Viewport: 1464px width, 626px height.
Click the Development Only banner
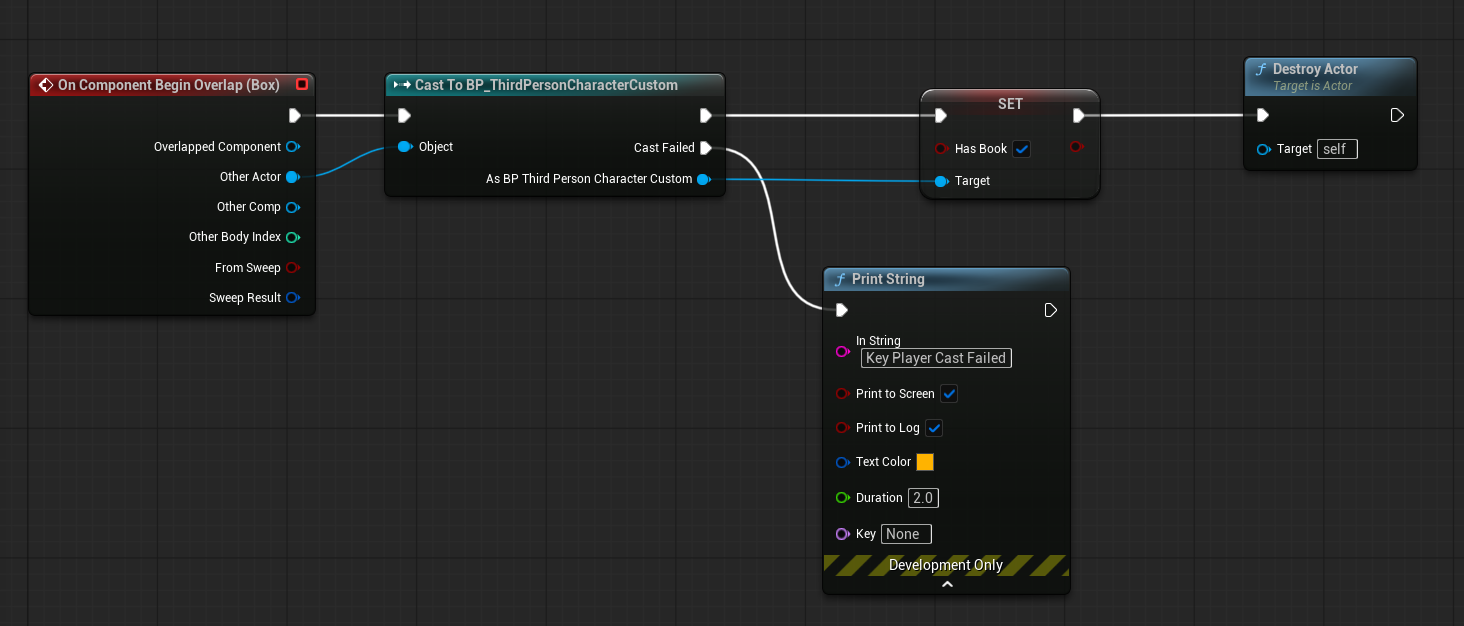click(x=946, y=565)
